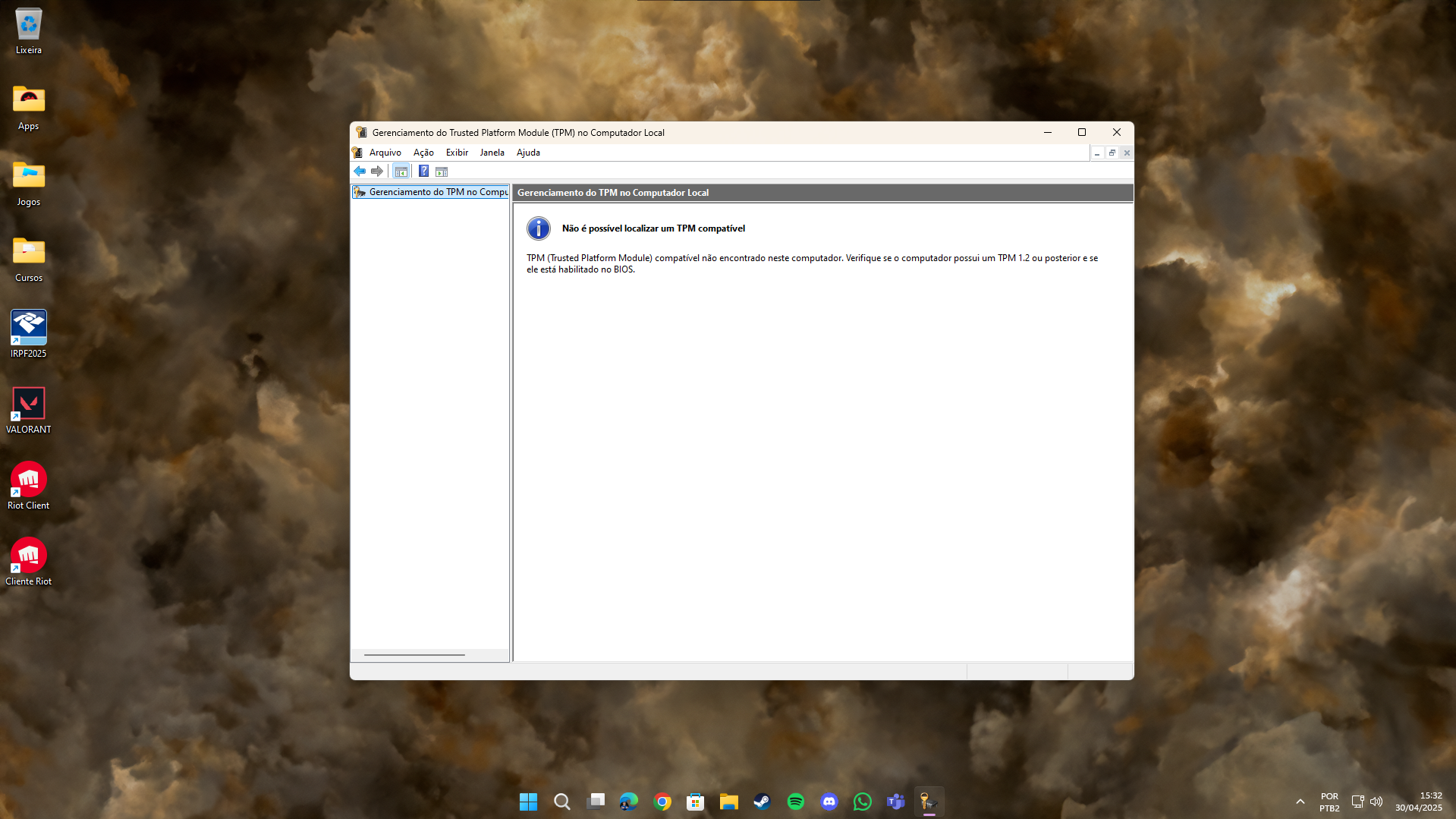The height and width of the screenshot is (819, 1456).
Task: Open Microsoft Teams from taskbar
Action: pyautogui.click(x=896, y=802)
